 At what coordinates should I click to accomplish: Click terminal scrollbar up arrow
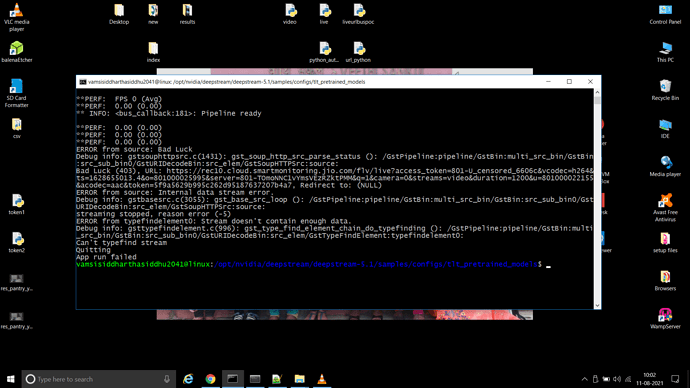[597, 92]
